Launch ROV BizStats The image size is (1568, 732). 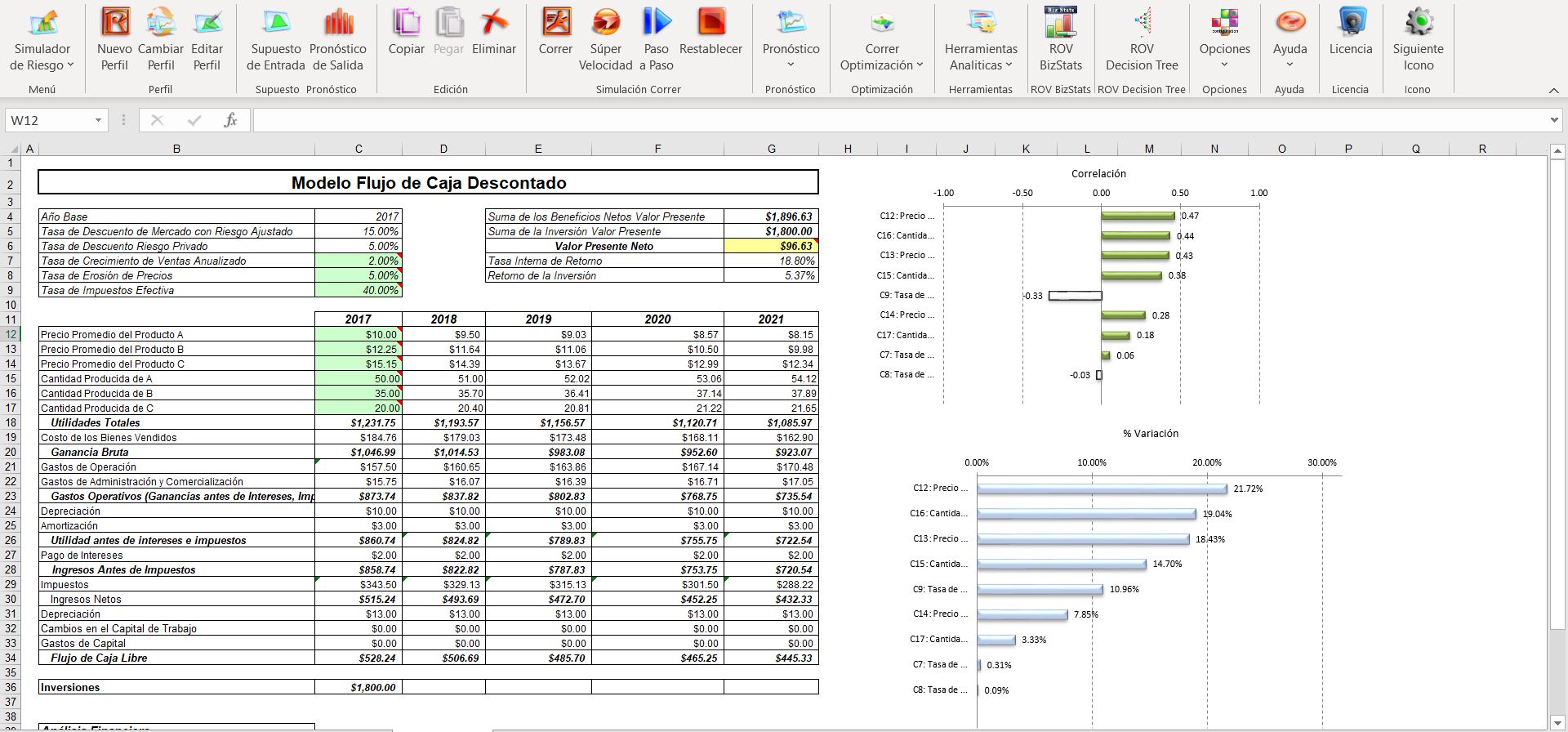pyautogui.click(x=1061, y=39)
